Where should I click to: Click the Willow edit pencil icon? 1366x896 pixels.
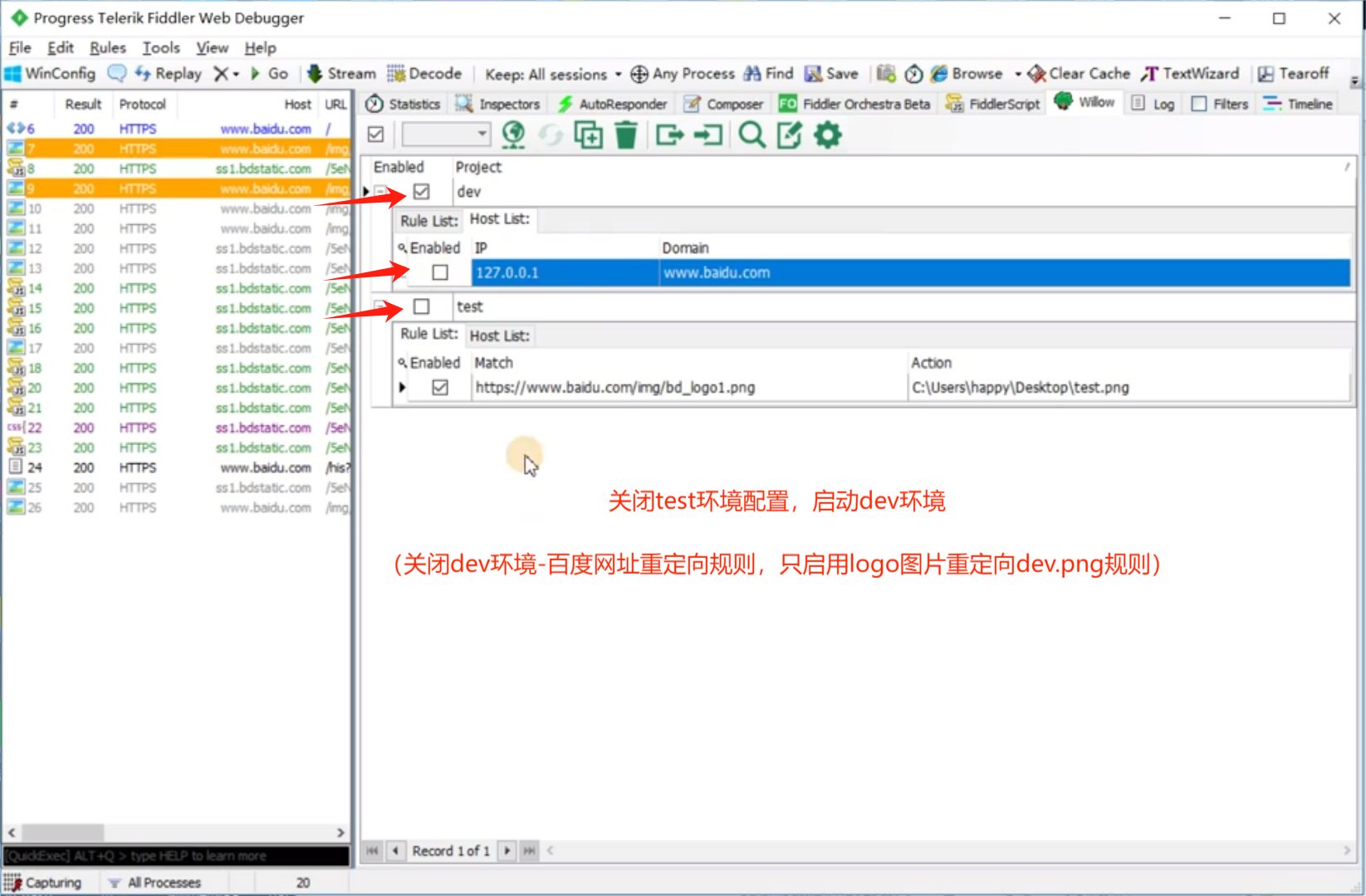(x=790, y=135)
